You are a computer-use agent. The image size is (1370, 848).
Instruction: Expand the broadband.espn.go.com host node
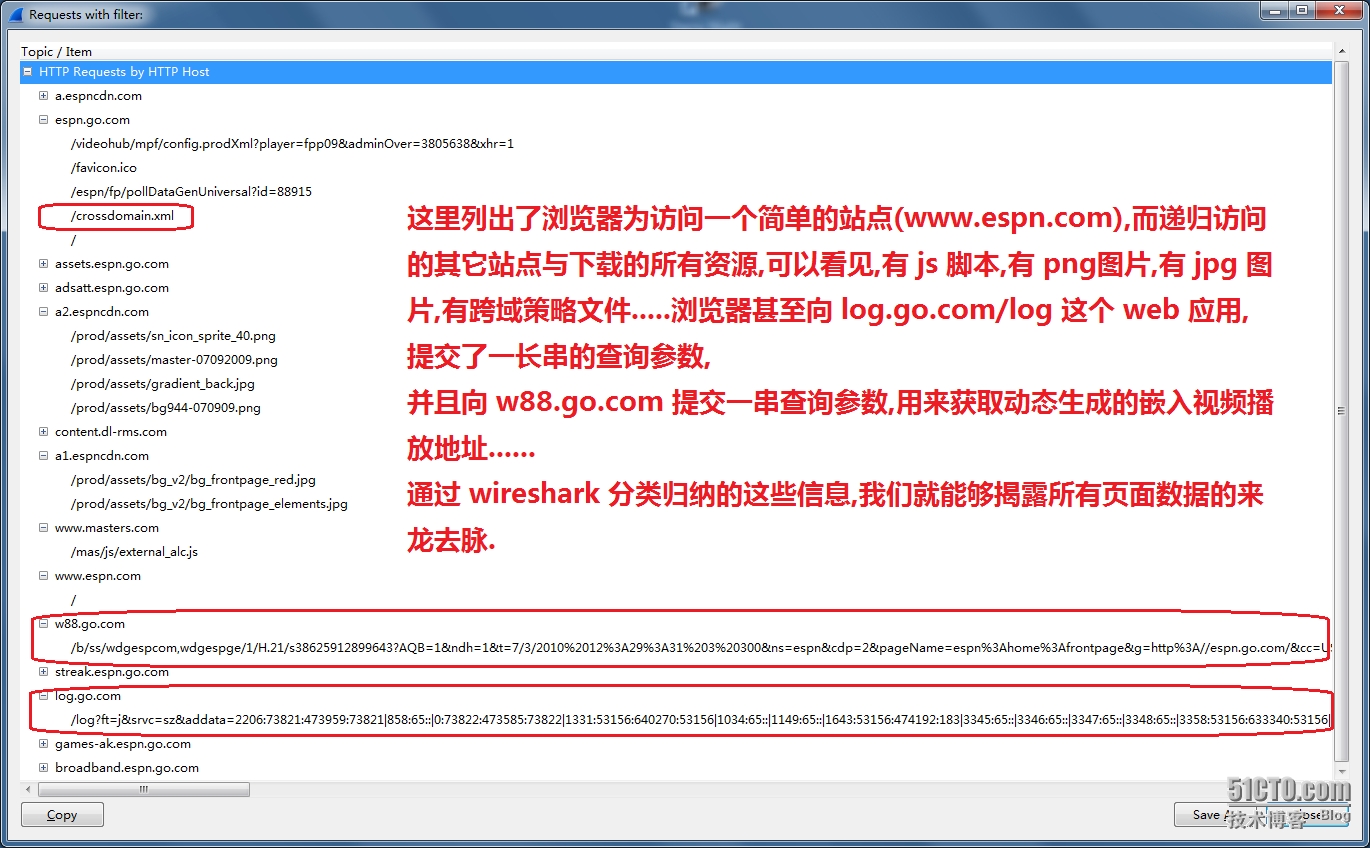pos(44,768)
